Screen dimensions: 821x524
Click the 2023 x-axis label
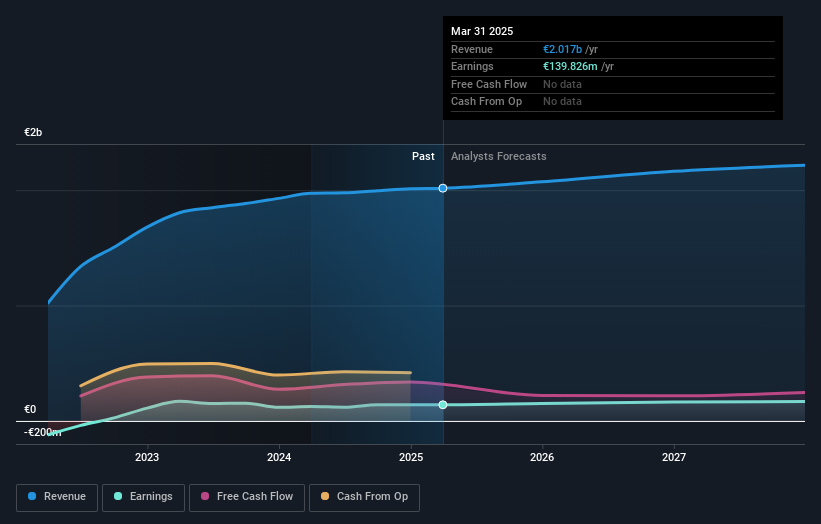coord(147,458)
